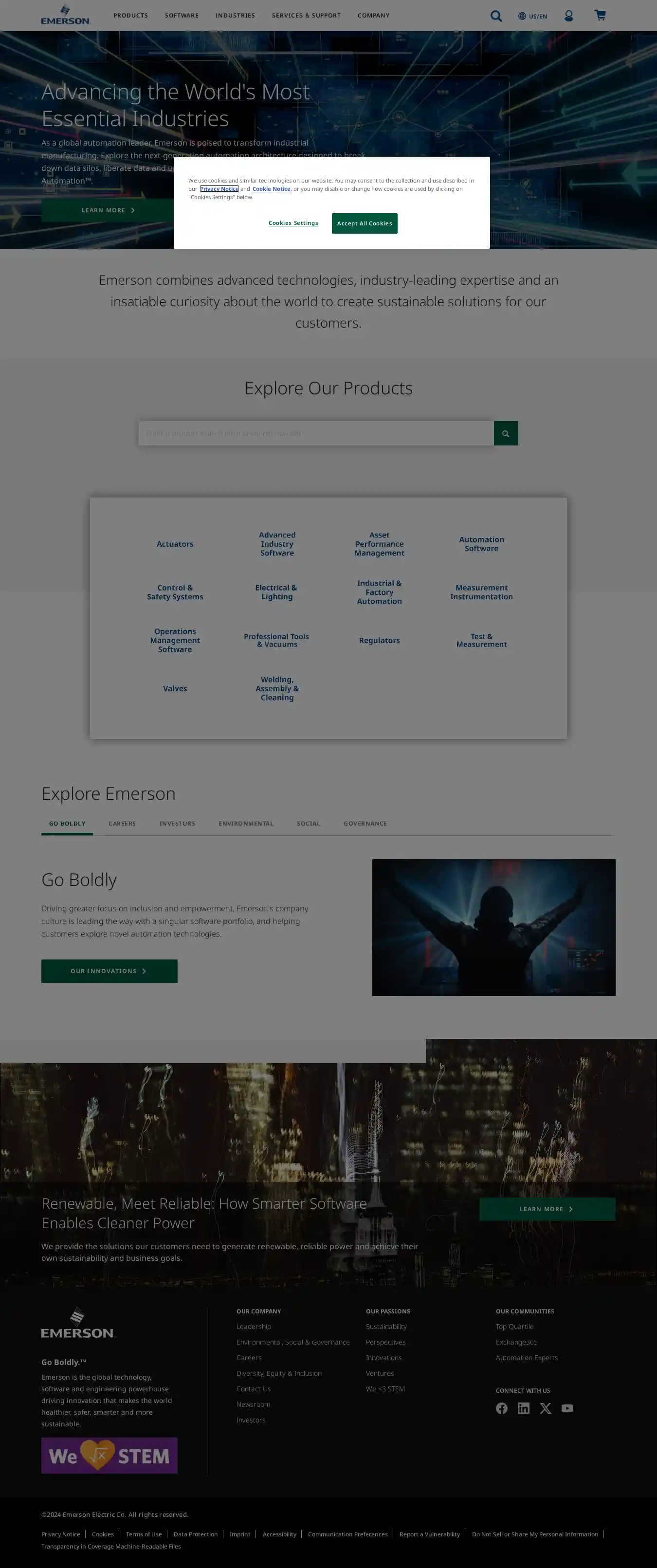
Task: Expand the Products navigation menu
Action: 130,15
